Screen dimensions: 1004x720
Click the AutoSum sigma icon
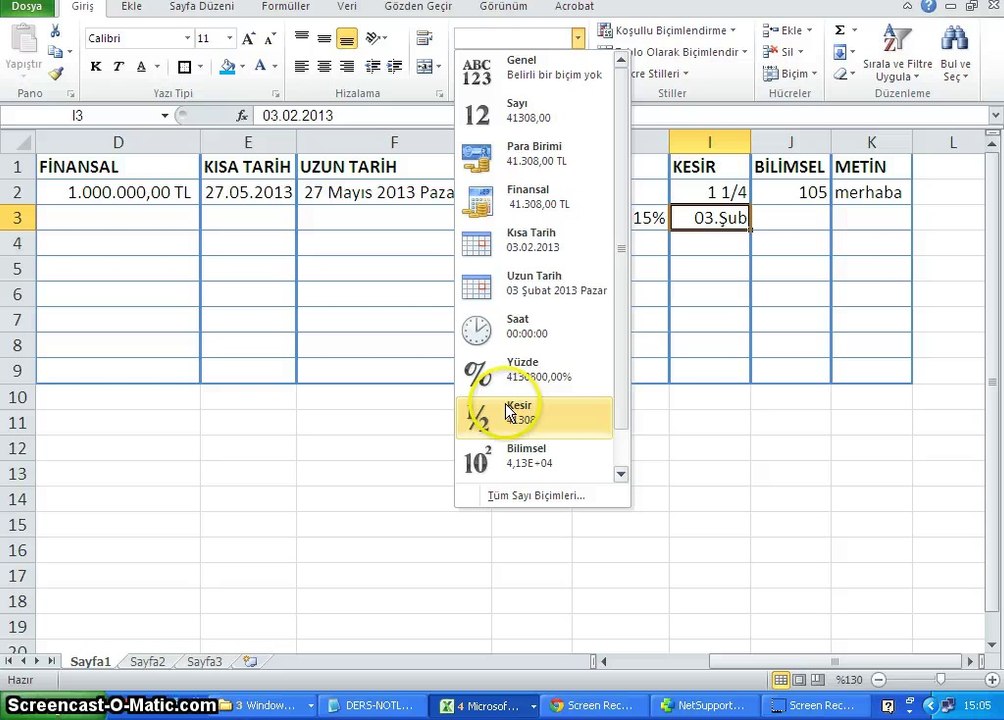(x=840, y=30)
